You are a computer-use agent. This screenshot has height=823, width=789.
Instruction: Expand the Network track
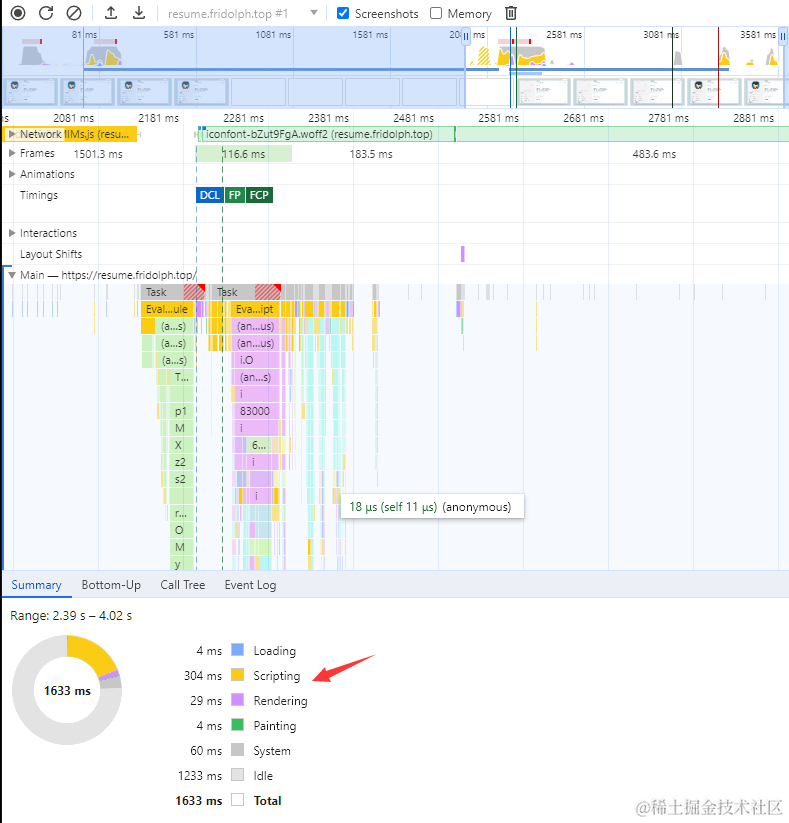pos(12,134)
